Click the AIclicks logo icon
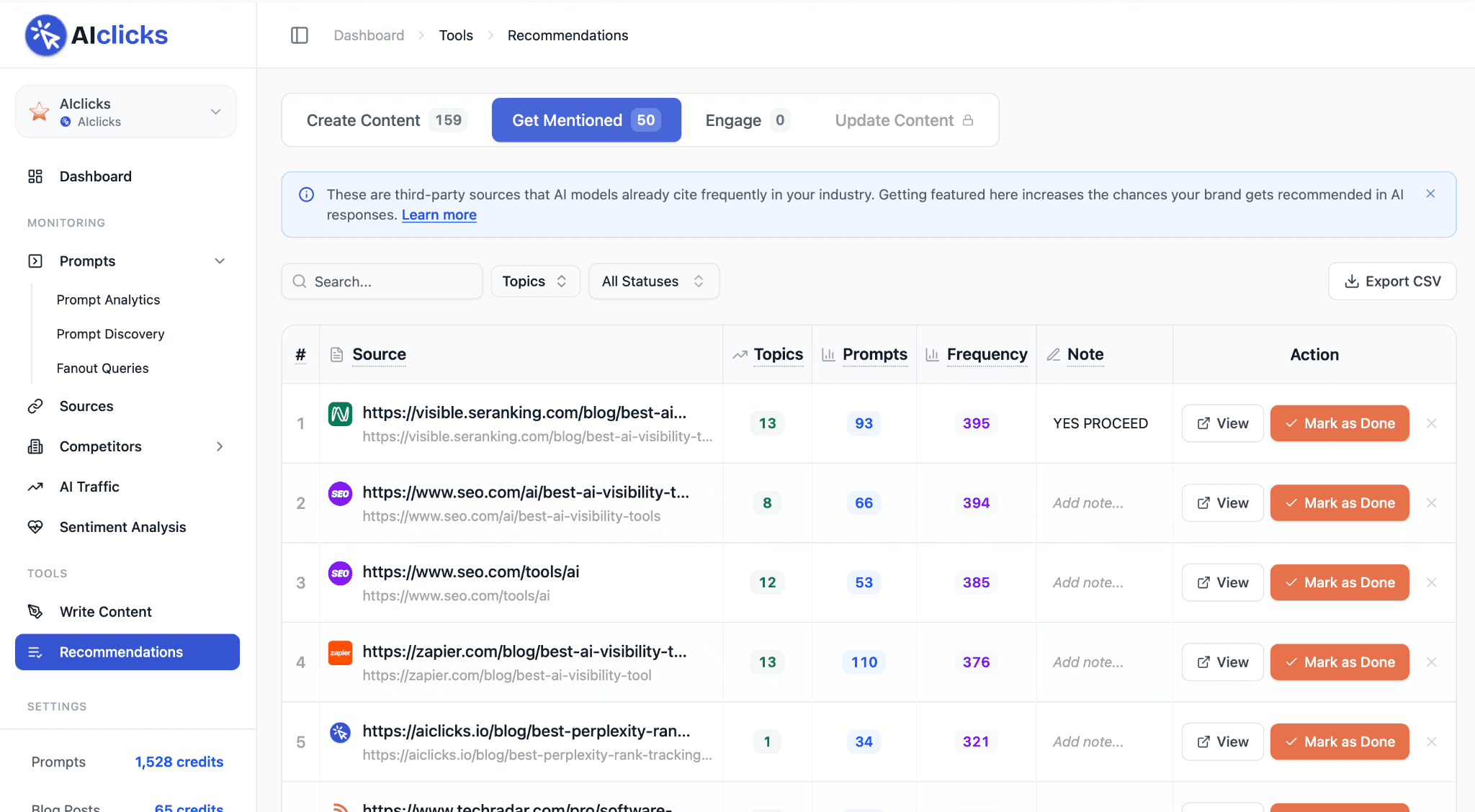The image size is (1475, 812). [45, 35]
